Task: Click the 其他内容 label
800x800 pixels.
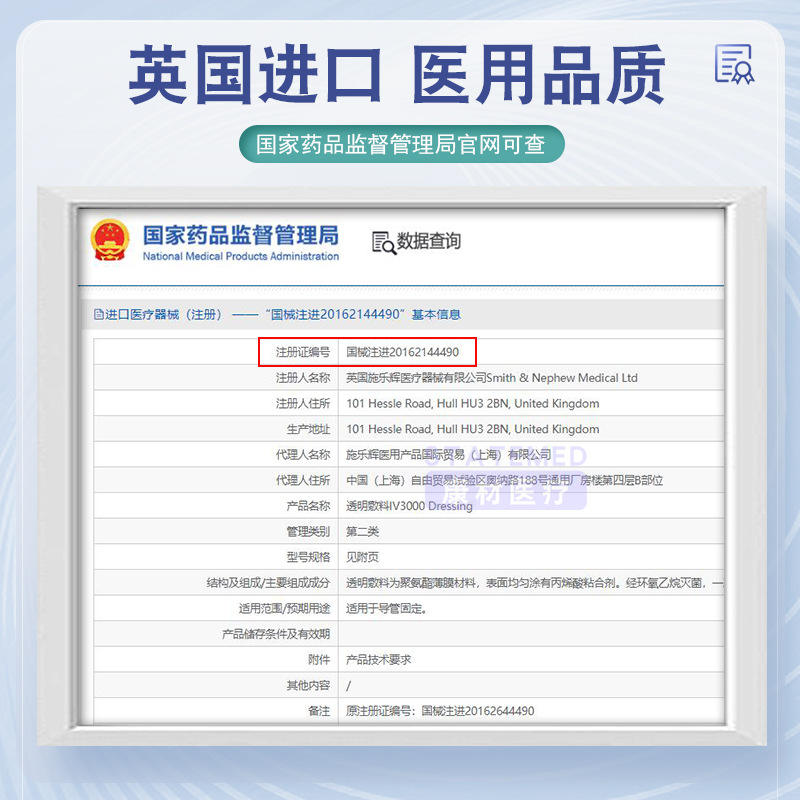Action: click(308, 685)
